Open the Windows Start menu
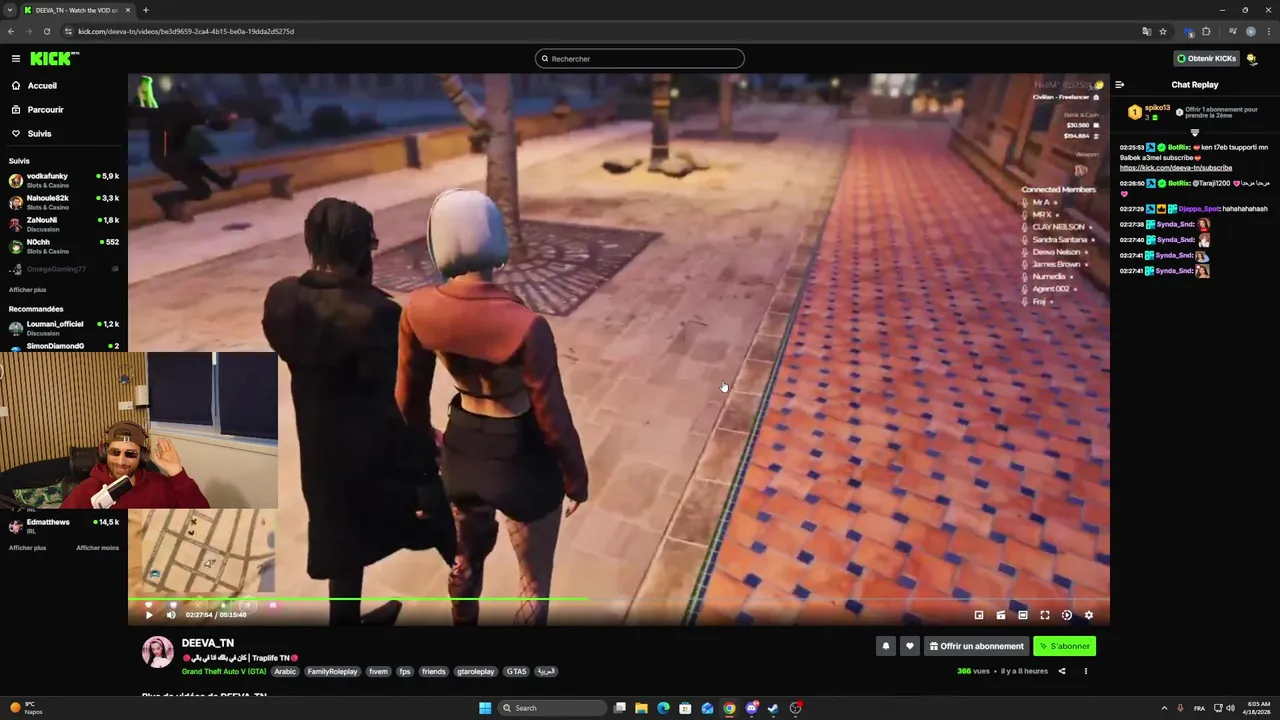This screenshot has height=720, width=1280. click(485, 708)
